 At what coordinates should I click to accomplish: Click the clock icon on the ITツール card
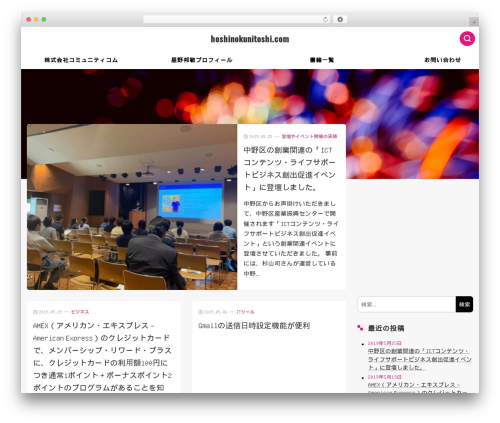pyautogui.click(x=200, y=312)
